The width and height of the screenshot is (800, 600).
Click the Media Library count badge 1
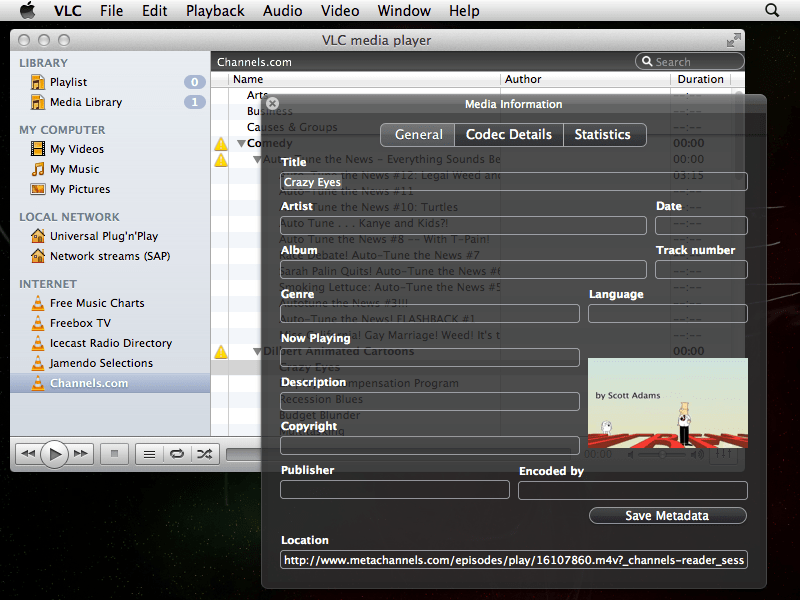coord(194,102)
